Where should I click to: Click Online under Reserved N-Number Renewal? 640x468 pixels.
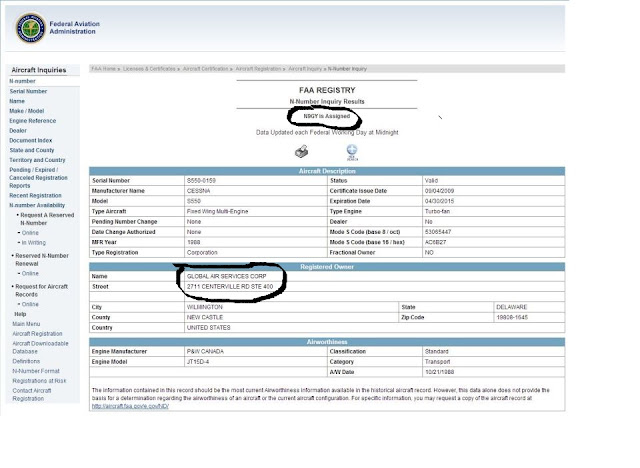pos(30,273)
